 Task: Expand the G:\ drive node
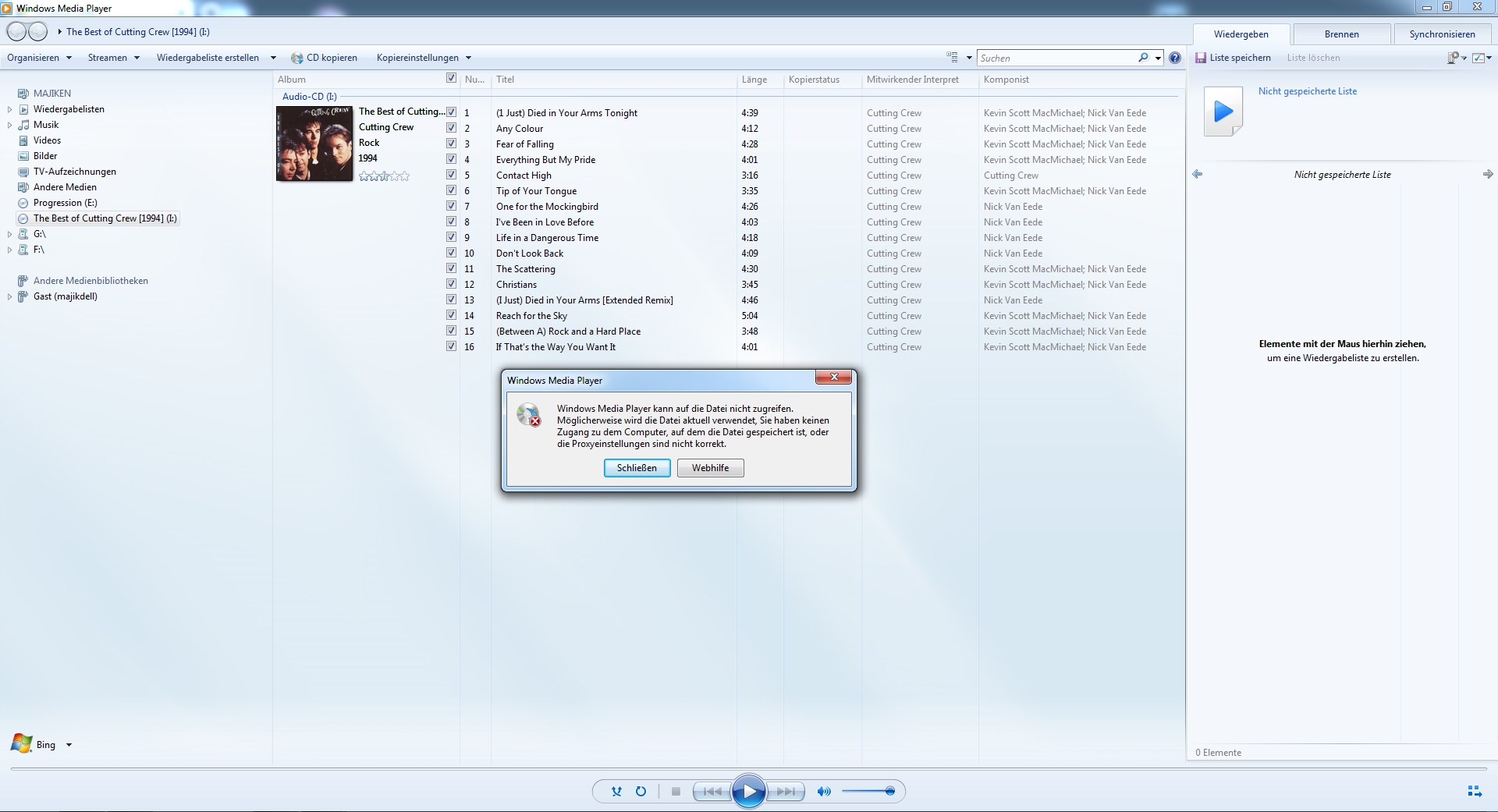tap(9, 234)
